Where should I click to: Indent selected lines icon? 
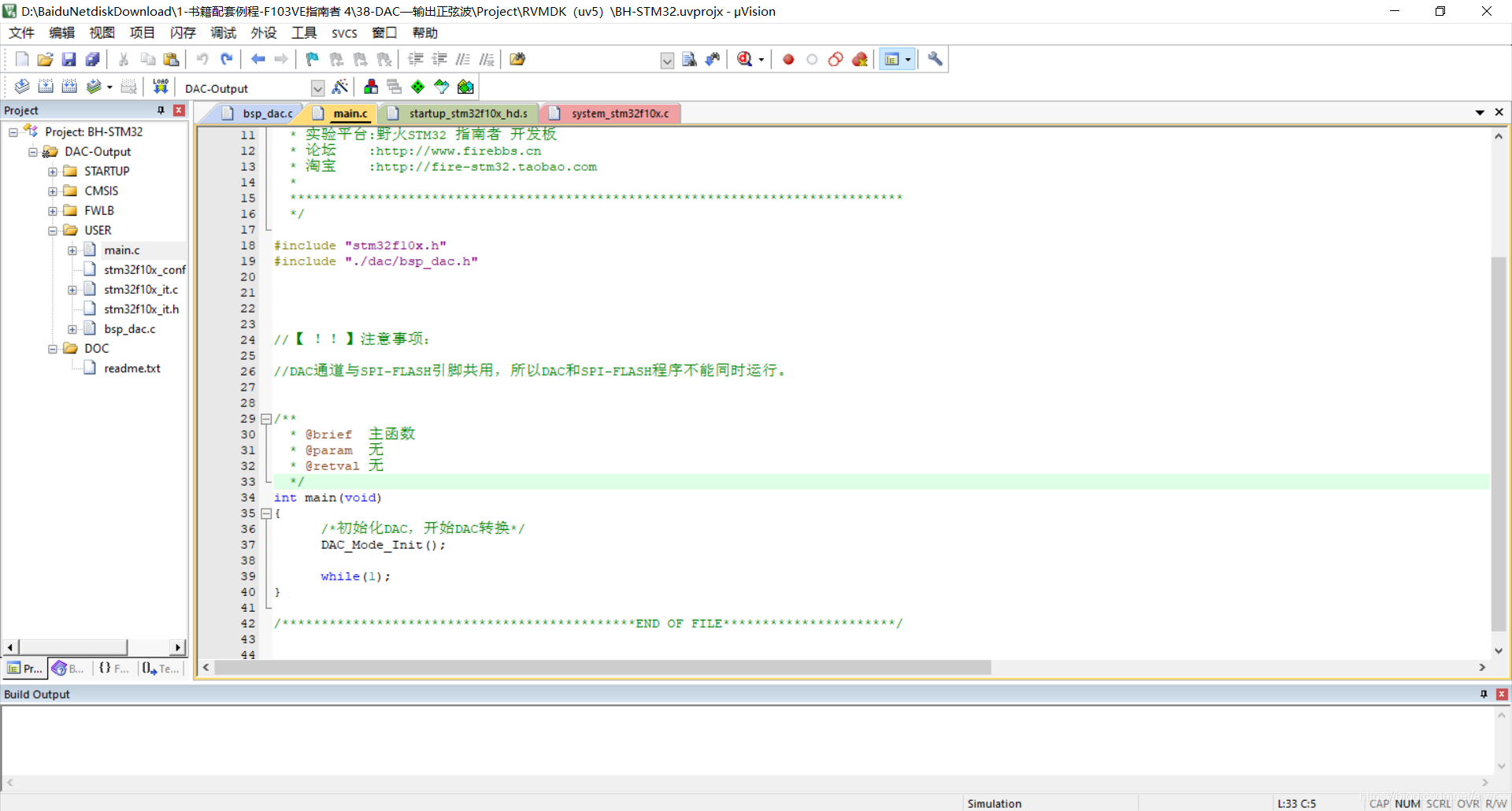[416, 59]
